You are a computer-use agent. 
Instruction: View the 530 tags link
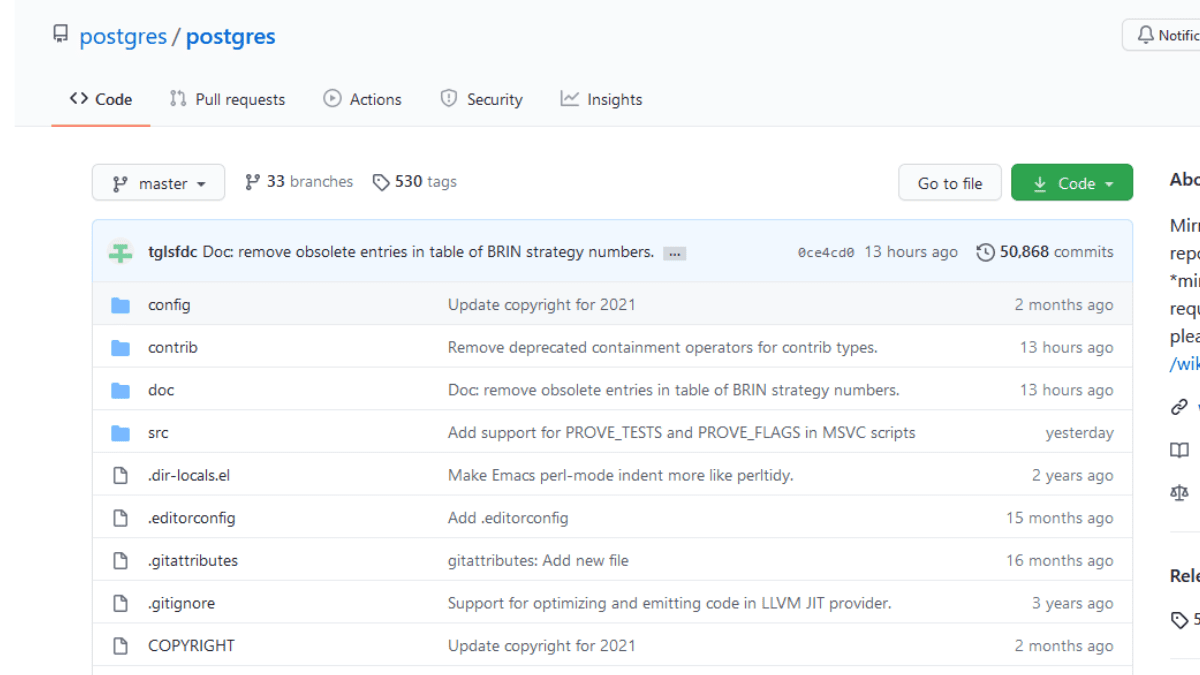415,182
